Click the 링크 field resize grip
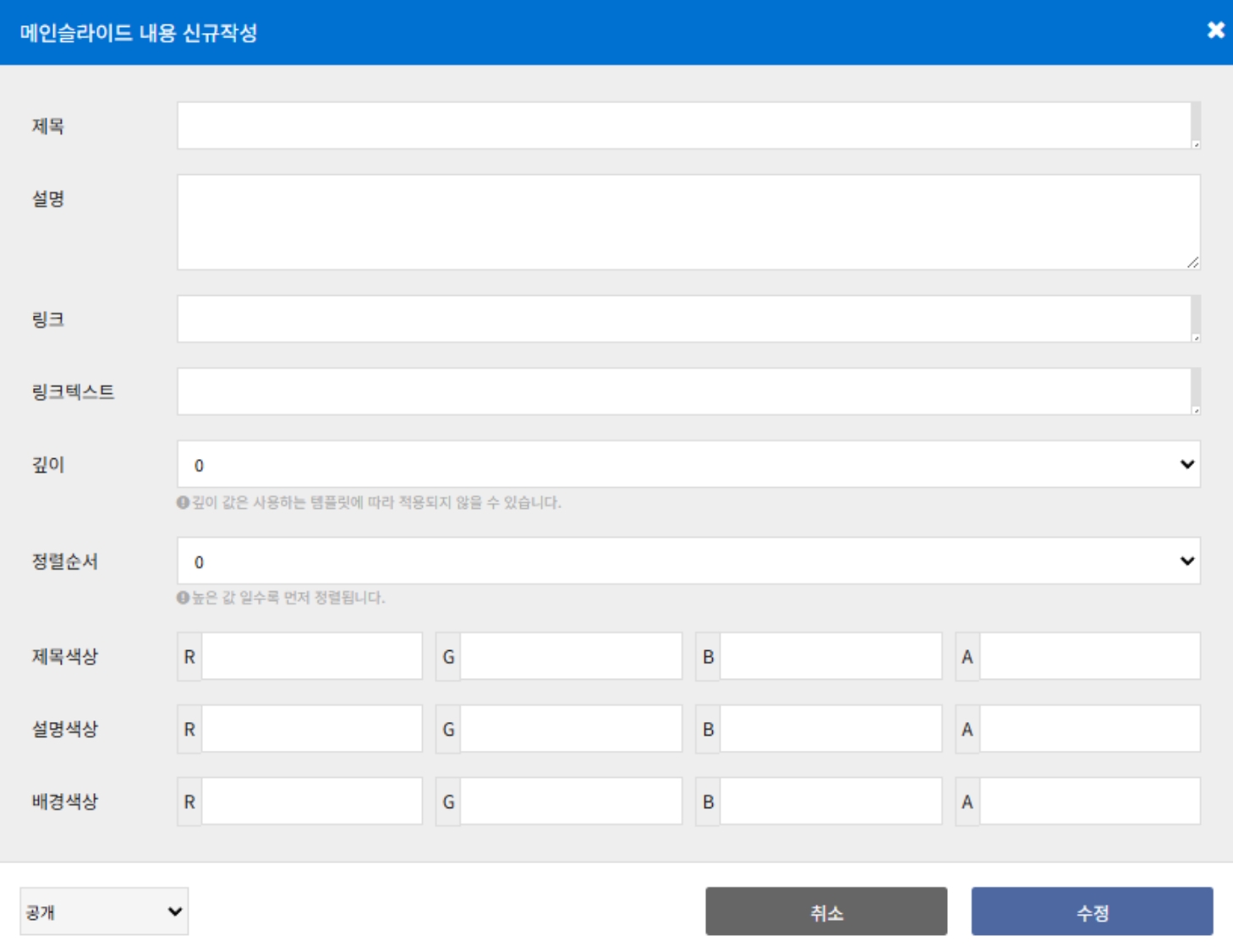This screenshot has width=1233, height=952. pos(1196,338)
